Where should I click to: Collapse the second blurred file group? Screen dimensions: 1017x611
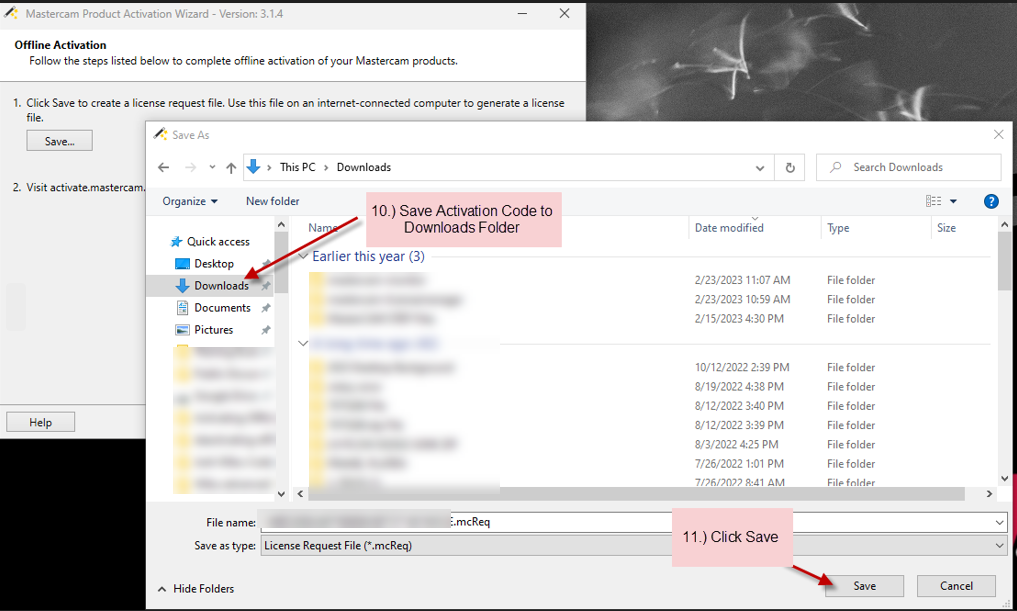point(303,343)
